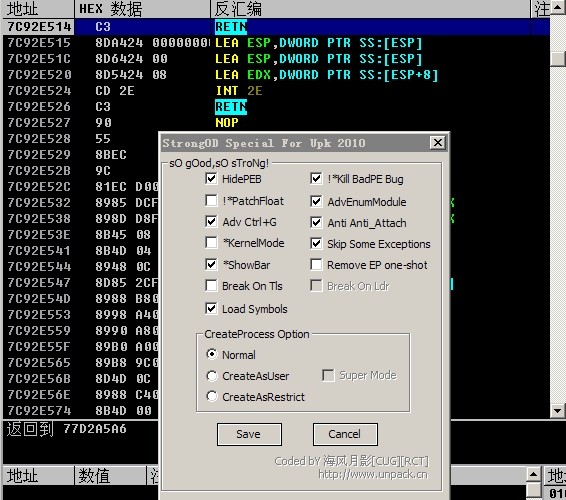Viewport: 566px width, 500px height.
Task: Select the row at address 7C92E559
Action: [80, 331]
